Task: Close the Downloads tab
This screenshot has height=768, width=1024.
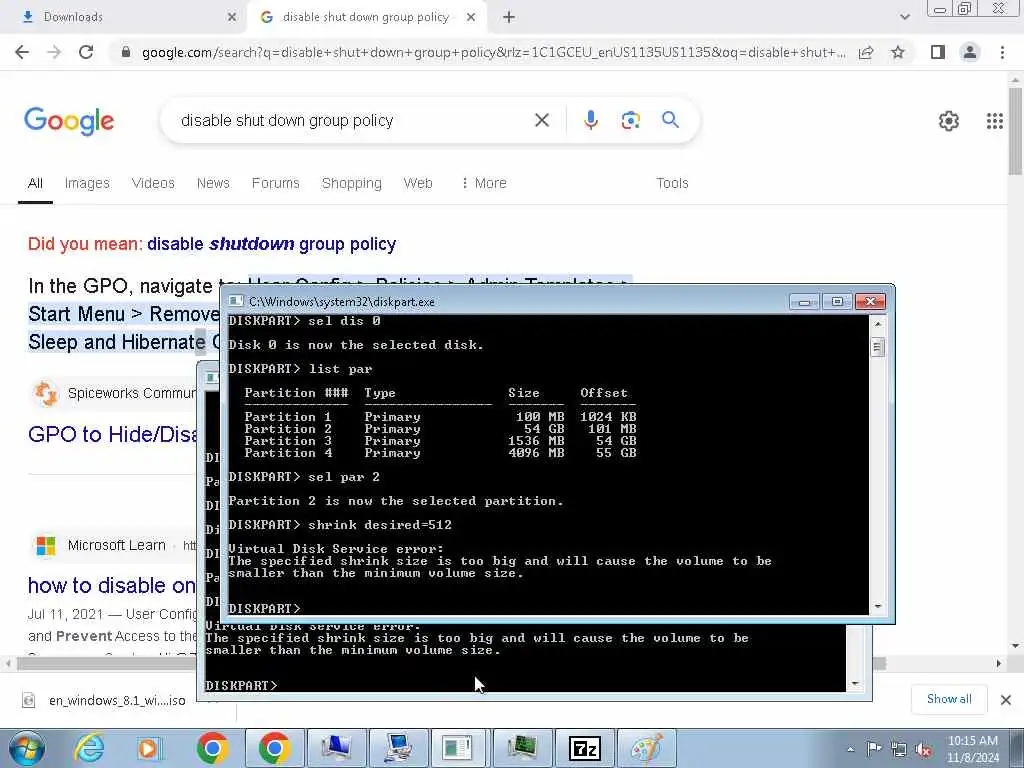Action: (x=232, y=18)
